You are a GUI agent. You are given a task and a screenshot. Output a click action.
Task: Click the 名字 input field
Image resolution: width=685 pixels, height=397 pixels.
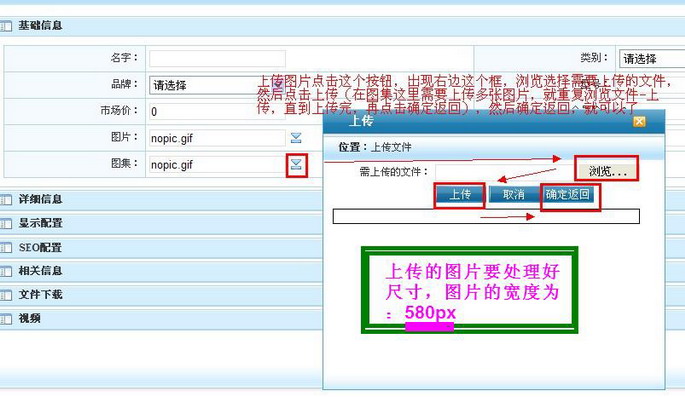[217, 58]
